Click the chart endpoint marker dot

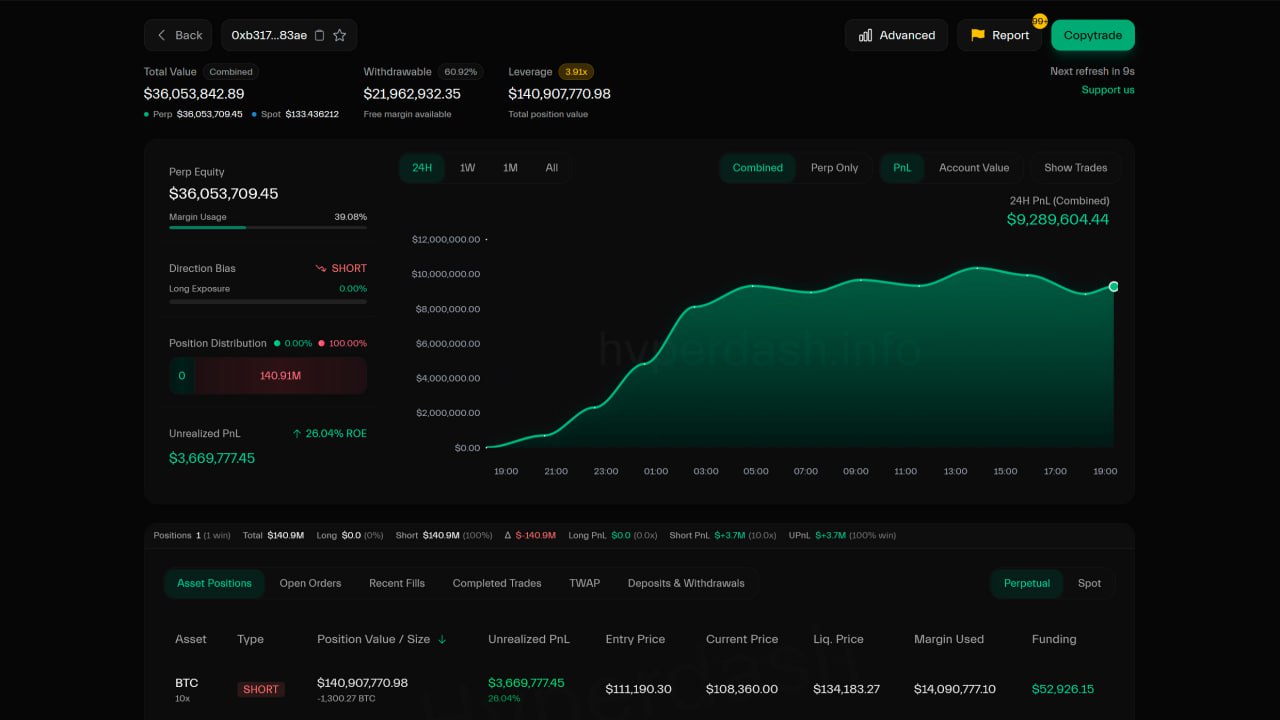pyautogui.click(x=1113, y=287)
